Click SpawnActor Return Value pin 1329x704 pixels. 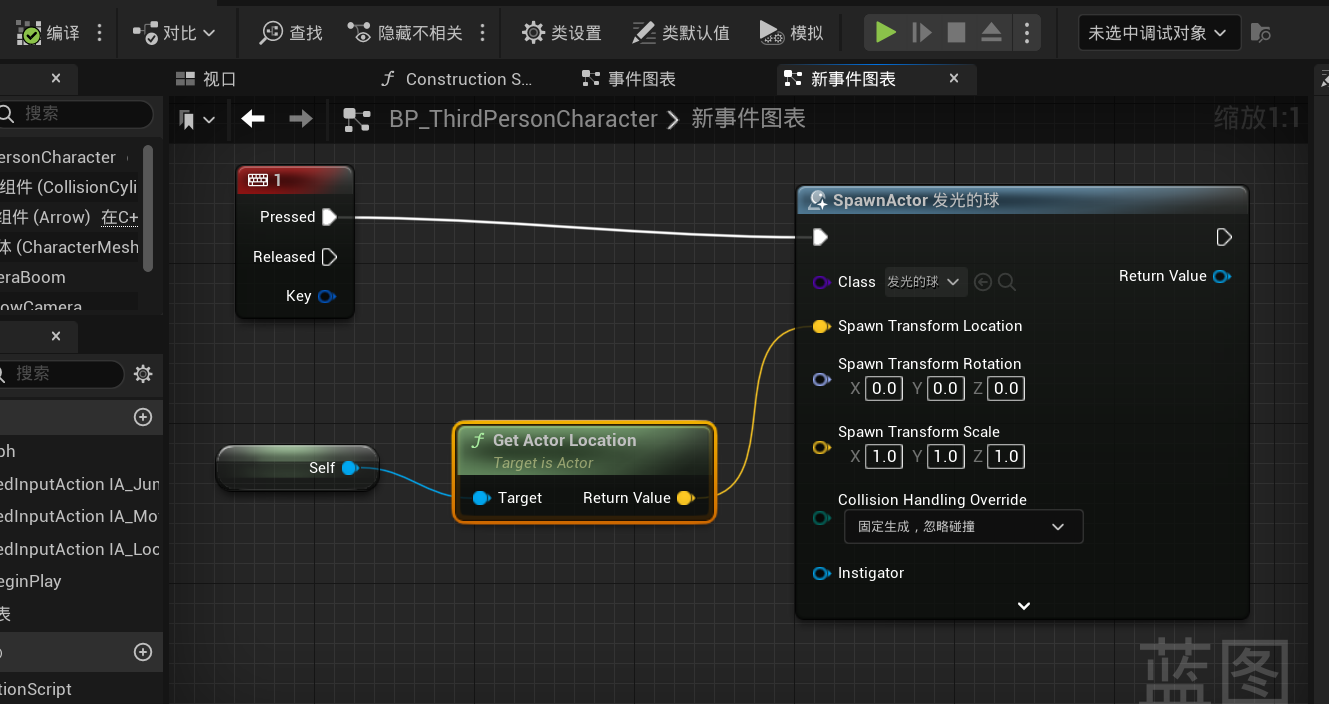(1221, 276)
